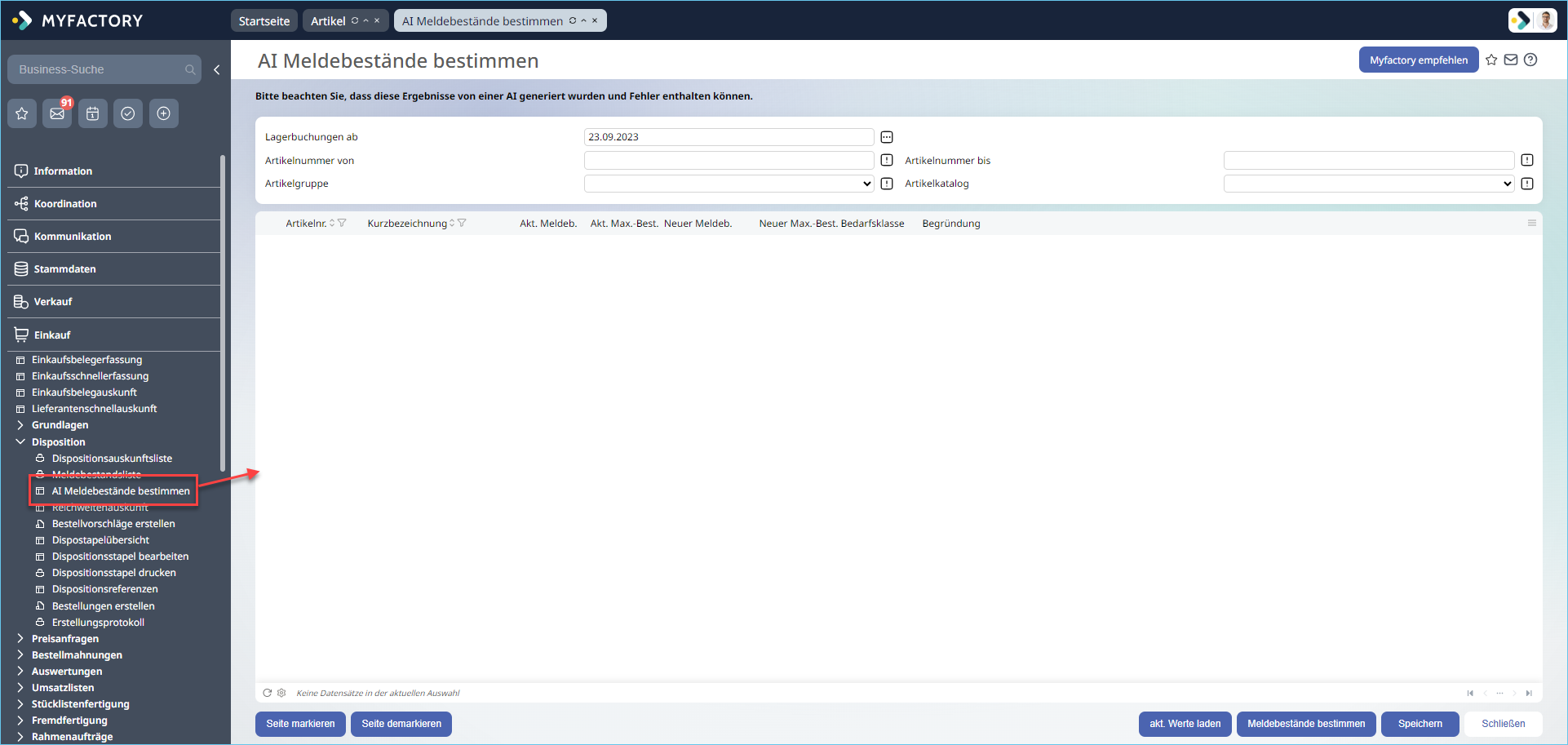The image size is (1568, 745).
Task: Click the plus add icon in sidebar
Action: click(x=163, y=113)
